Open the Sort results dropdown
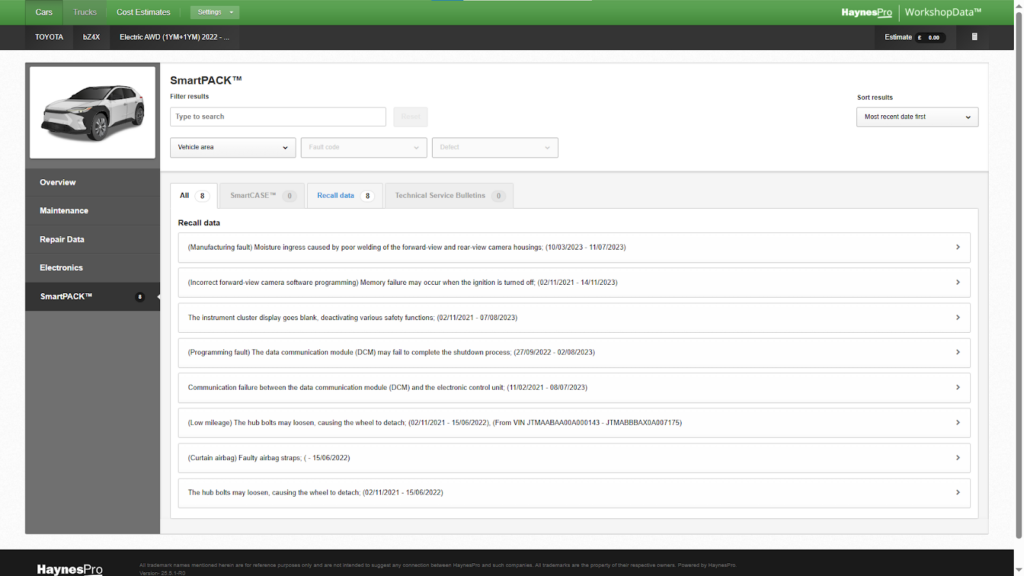1024x576 pixels. coord(917,117)
